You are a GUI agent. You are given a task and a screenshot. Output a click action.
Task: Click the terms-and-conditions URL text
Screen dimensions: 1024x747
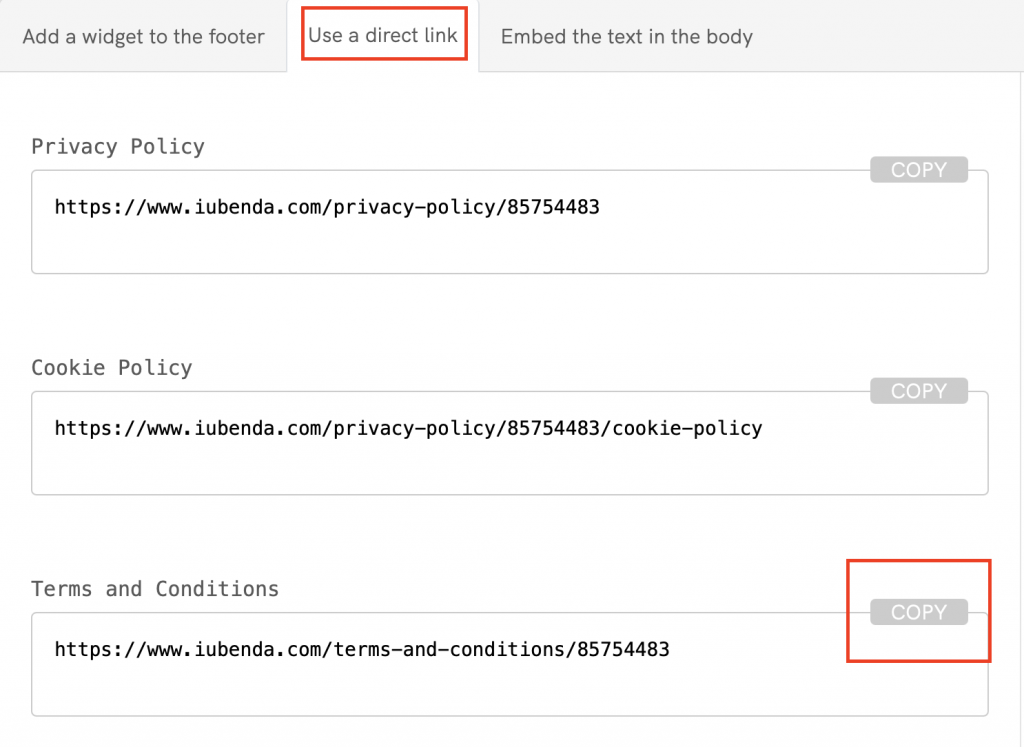[360, 648]
